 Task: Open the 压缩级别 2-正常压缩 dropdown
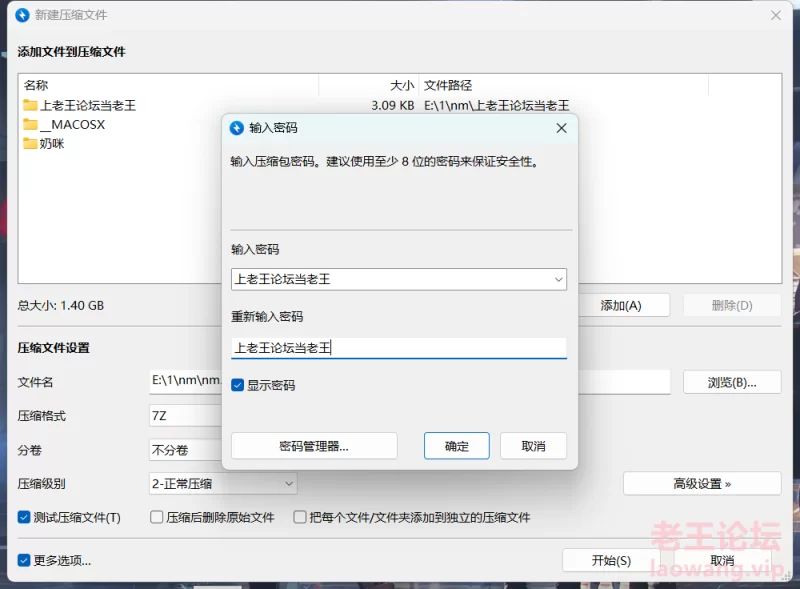point(223,483)
